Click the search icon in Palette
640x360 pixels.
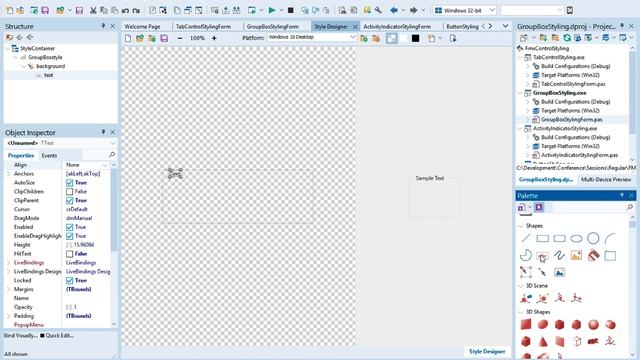pos(630,207)
